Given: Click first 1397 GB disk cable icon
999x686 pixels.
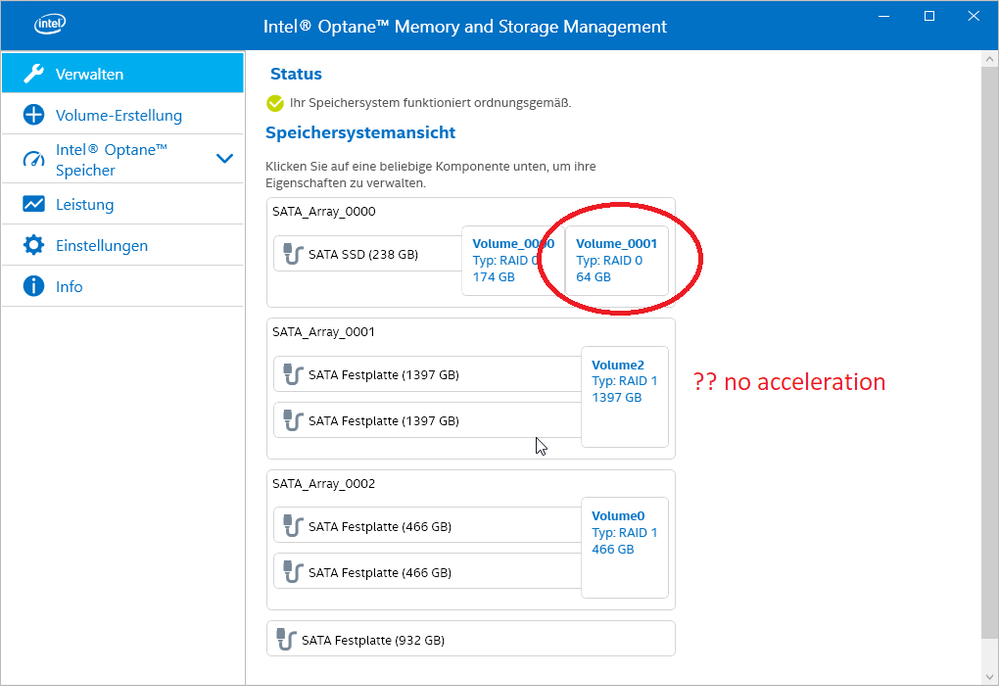Looking at the screenshot, I should (292, 375).
